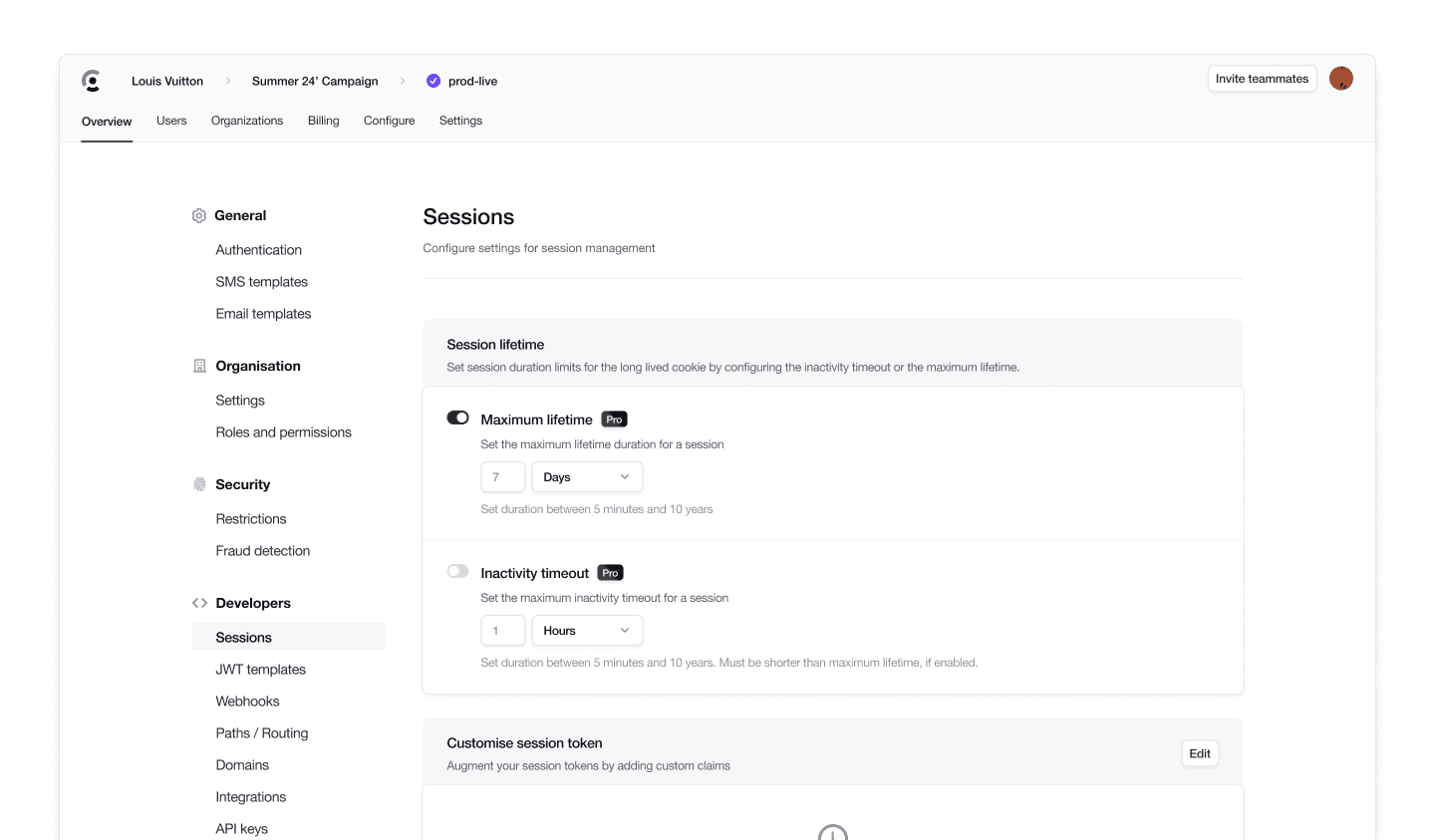Open Organisation Settings in sidebar
The height and width of the screenshot is (840, 1435).
tap(240, 401)
